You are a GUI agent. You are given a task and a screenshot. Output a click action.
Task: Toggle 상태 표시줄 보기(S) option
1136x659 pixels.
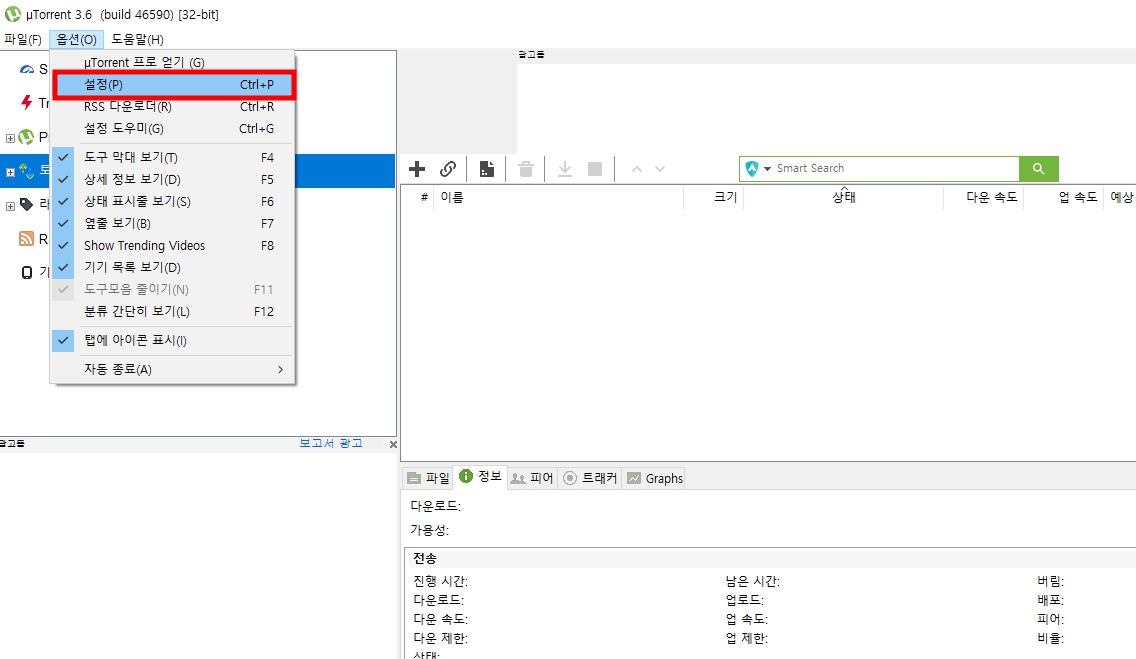click(x=173, y=201)
